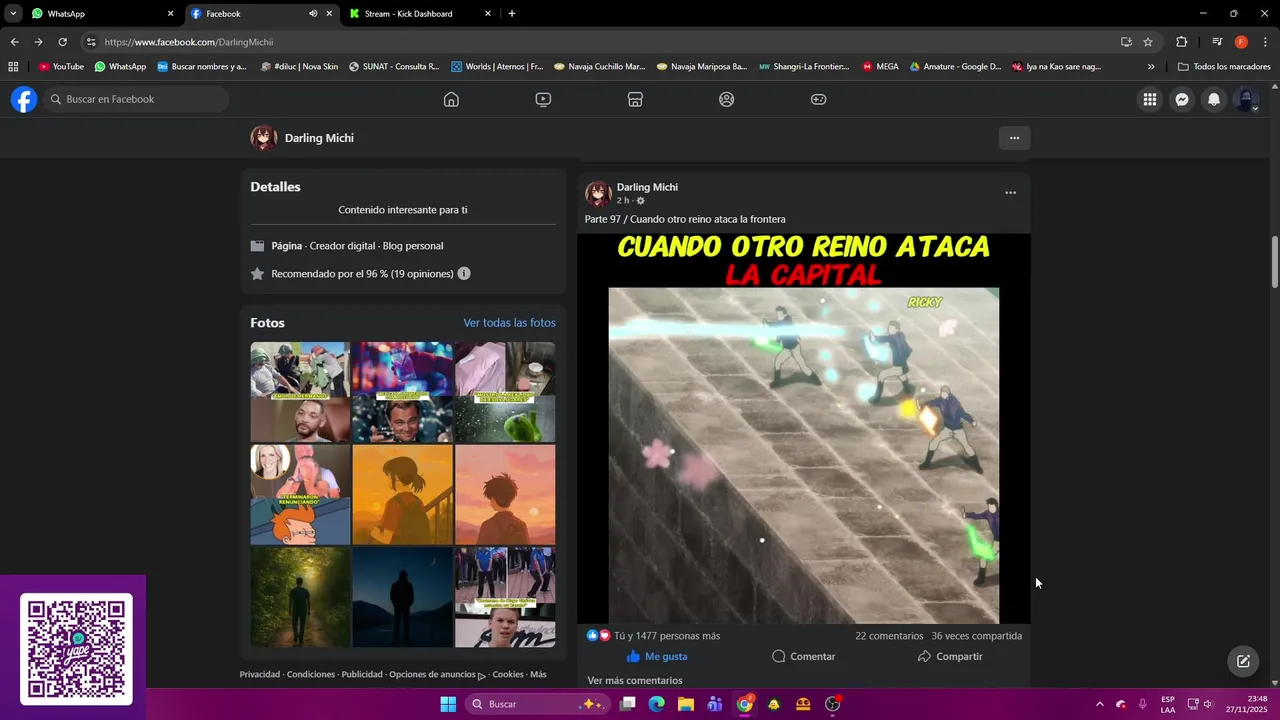Open the browser extensions puzzle icon
Screen dimensions: 1280x720
1181,42
